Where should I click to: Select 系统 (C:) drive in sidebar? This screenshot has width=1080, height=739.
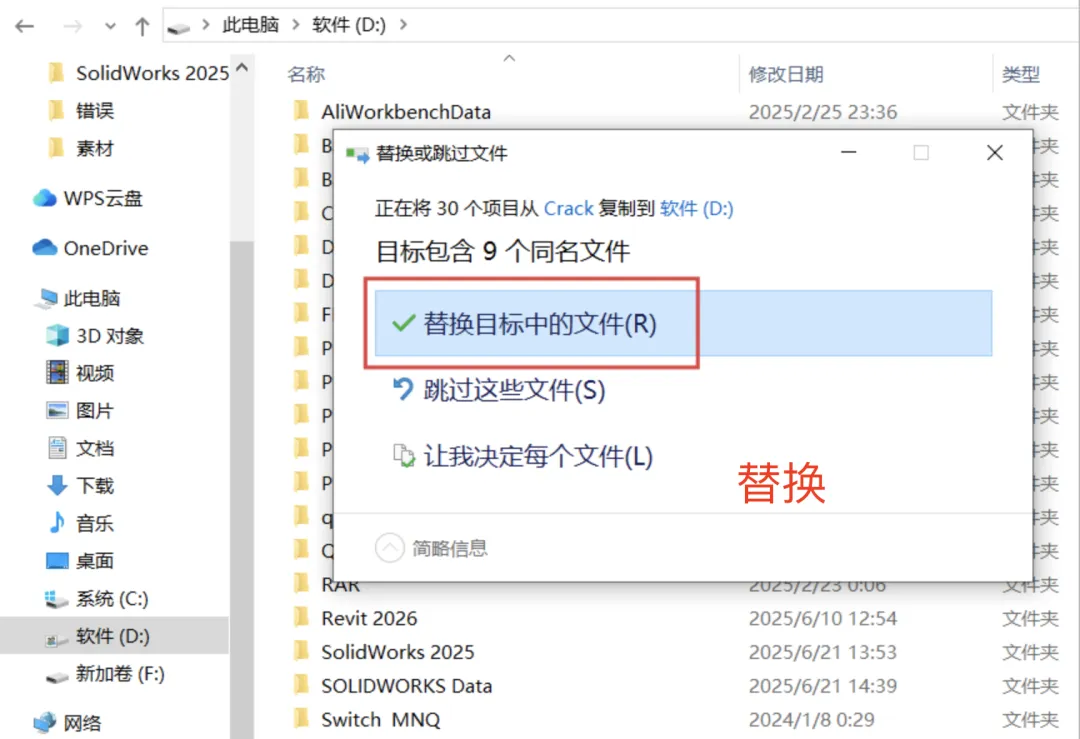96,599
